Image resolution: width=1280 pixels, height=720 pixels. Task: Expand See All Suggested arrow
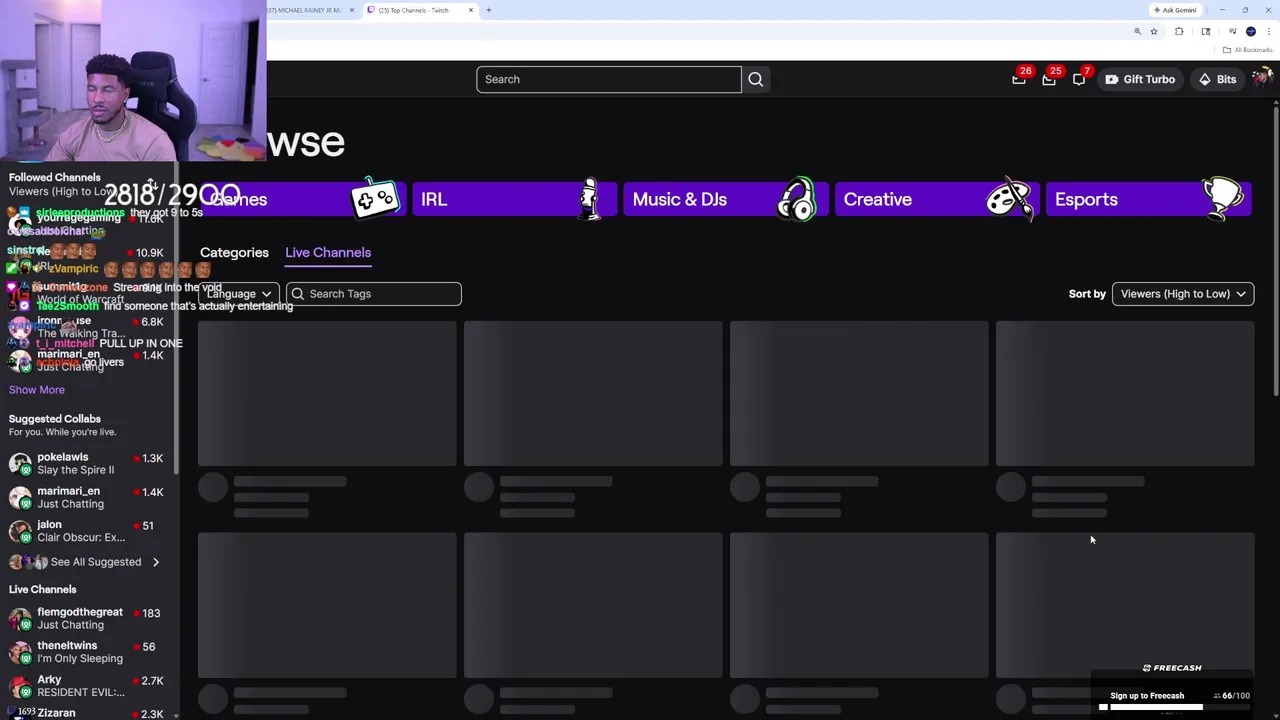pos(155,562)
